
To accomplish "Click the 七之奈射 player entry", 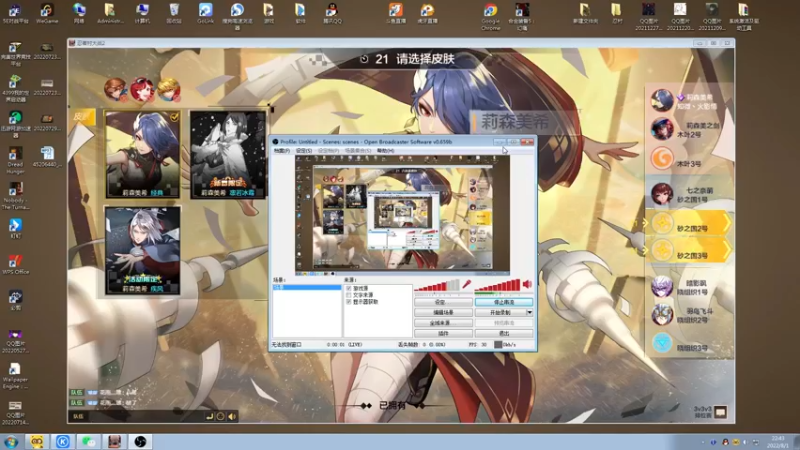I will 689,194.
